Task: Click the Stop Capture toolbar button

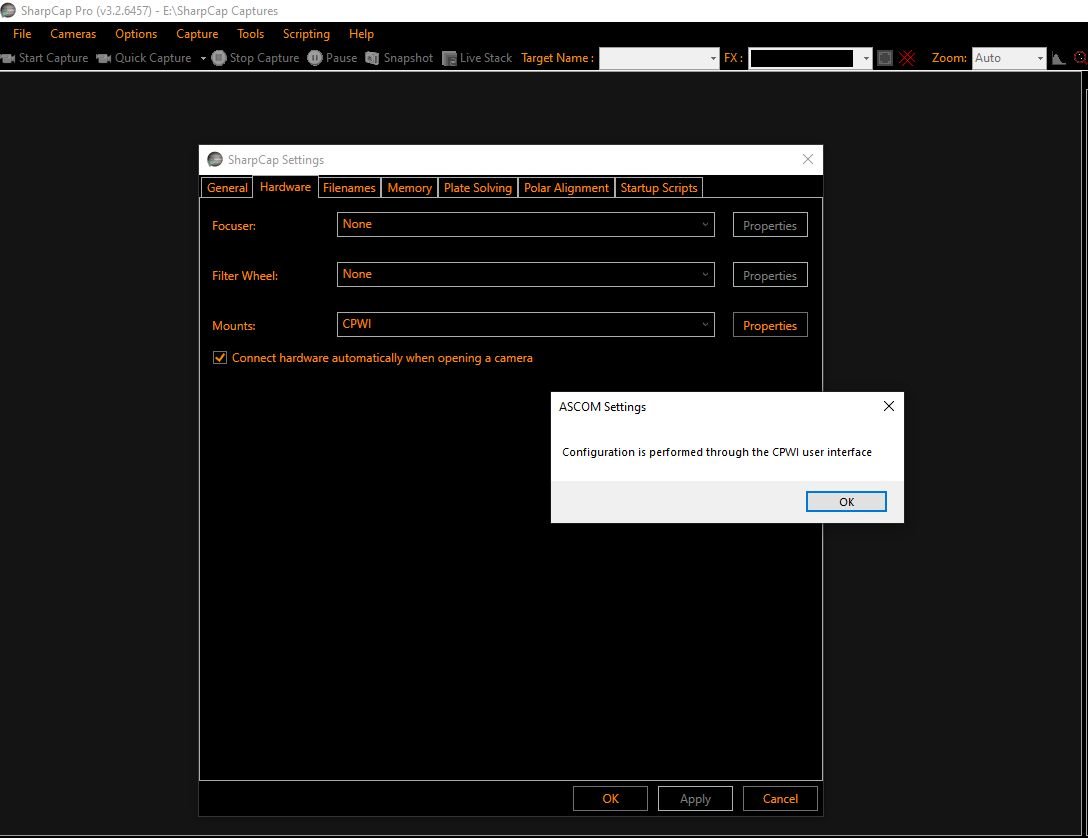Action: 255,58
